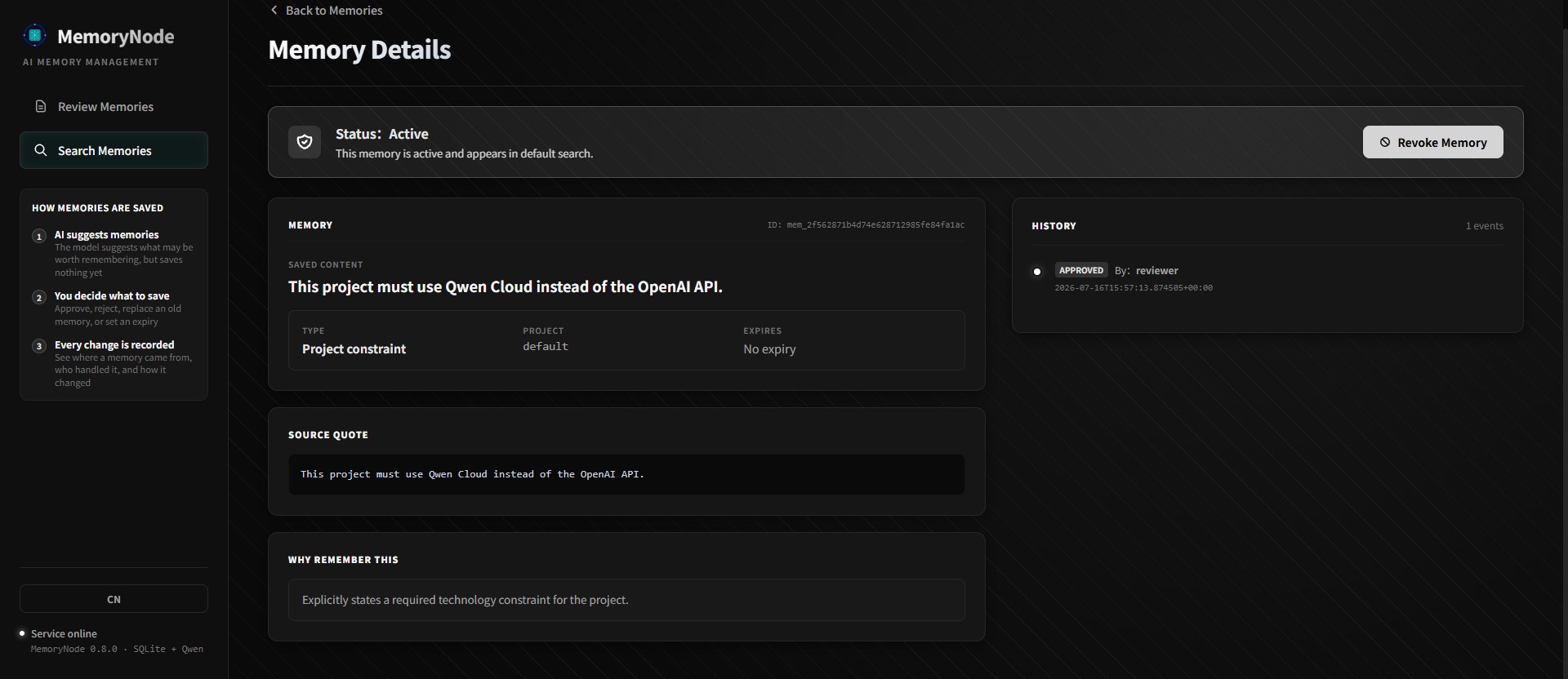Go back to Memories list
1568x679 pixels.
pyautogui.click(x=326, y=10)
